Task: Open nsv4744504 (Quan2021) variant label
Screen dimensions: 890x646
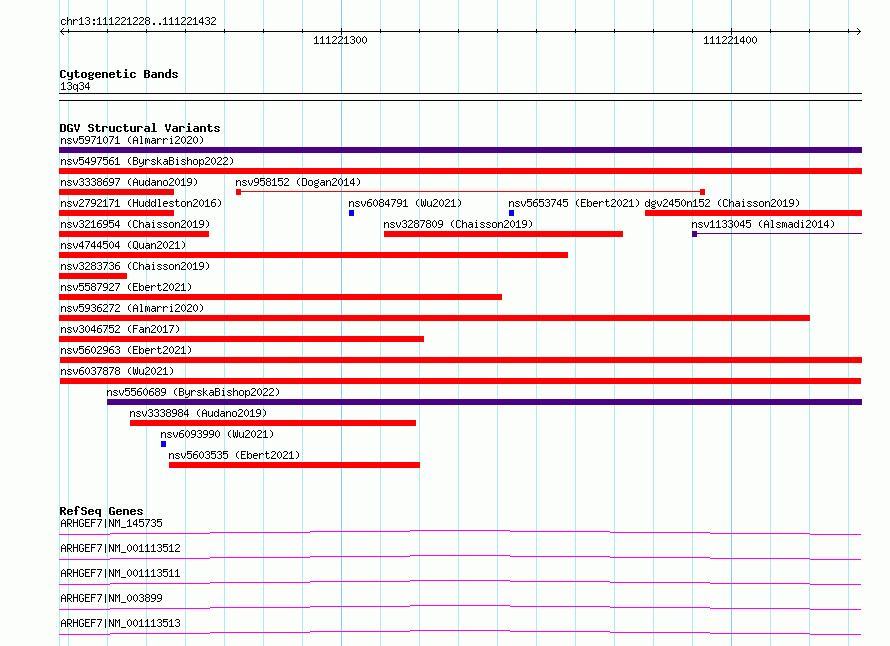Action: click(x=123, y=245)
